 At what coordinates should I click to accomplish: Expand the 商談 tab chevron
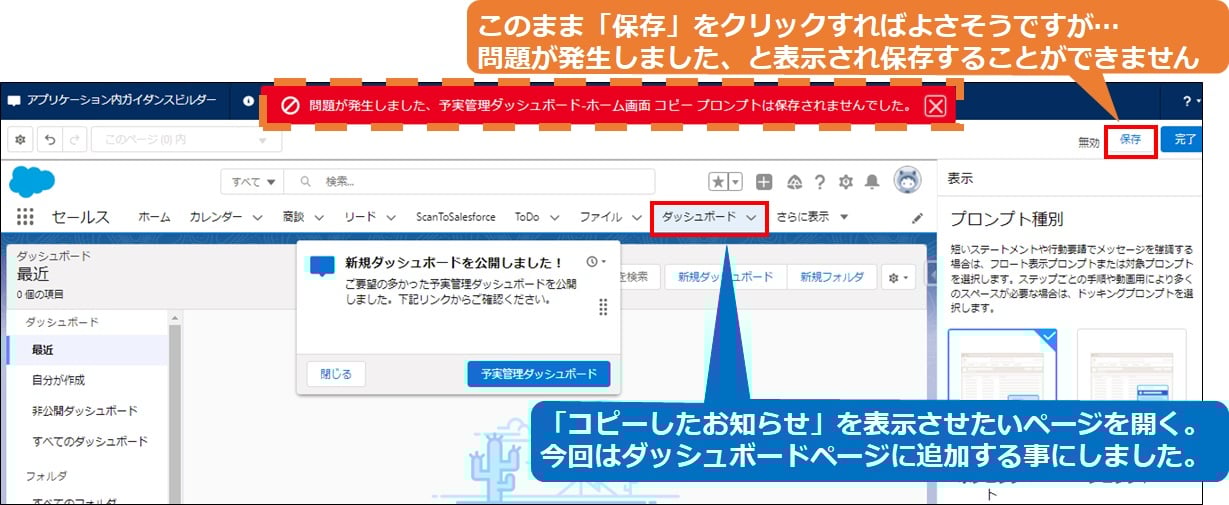pos(318,217)
